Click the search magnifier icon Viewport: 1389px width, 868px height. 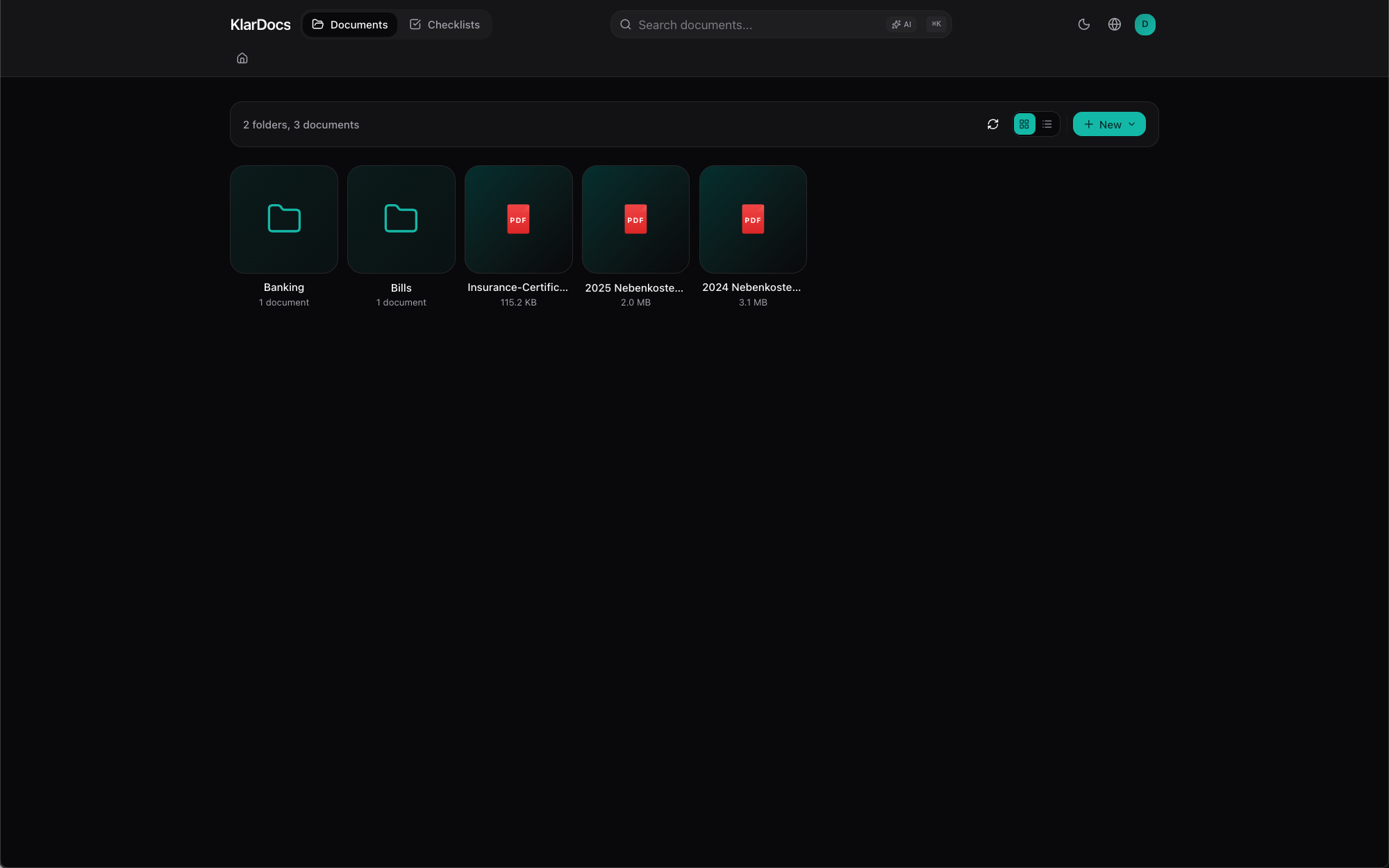tap(626, 24)
